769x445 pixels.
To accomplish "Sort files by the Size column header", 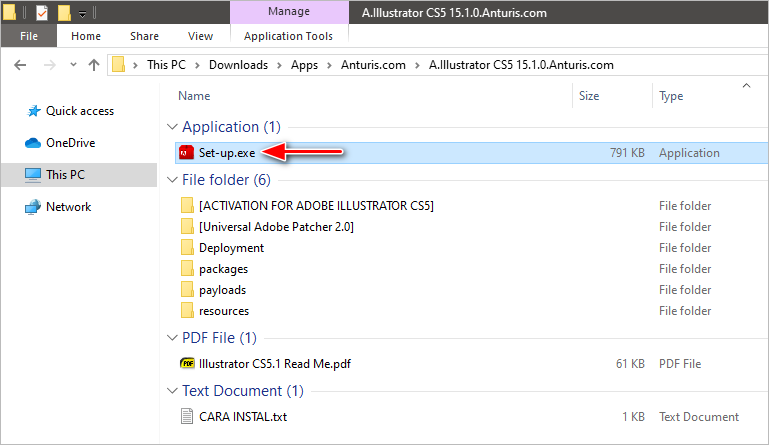I will click(589, 96).
